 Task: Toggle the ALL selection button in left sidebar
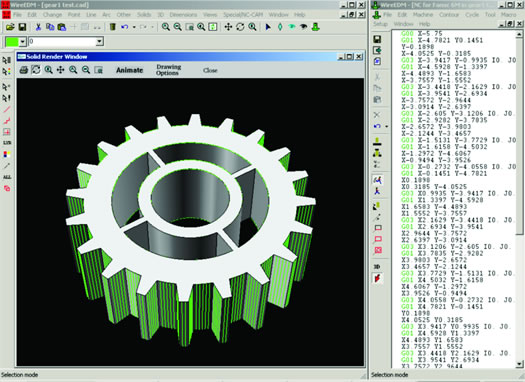click(7, 177)
